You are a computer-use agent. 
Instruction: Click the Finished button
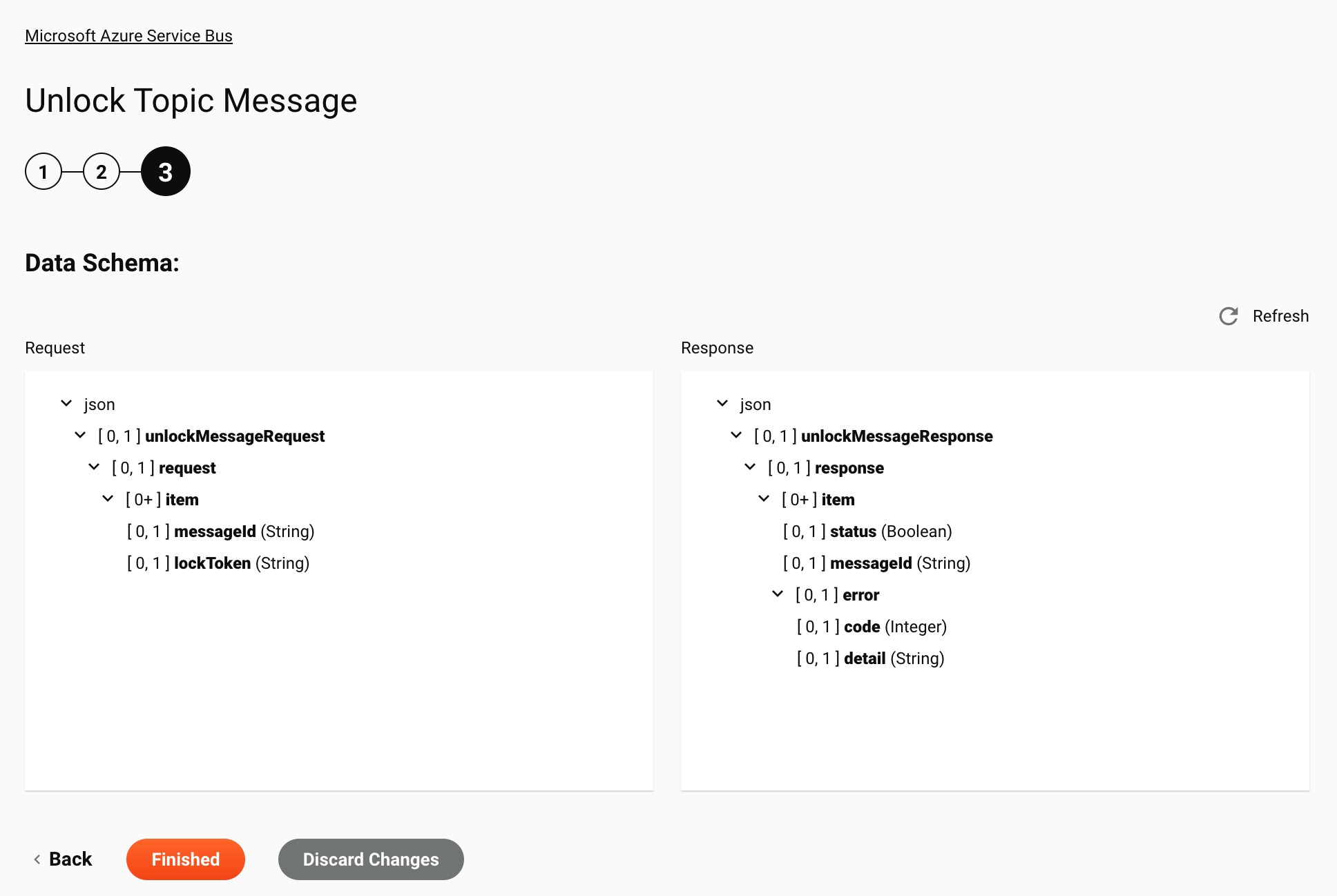(x=185, y=859)
